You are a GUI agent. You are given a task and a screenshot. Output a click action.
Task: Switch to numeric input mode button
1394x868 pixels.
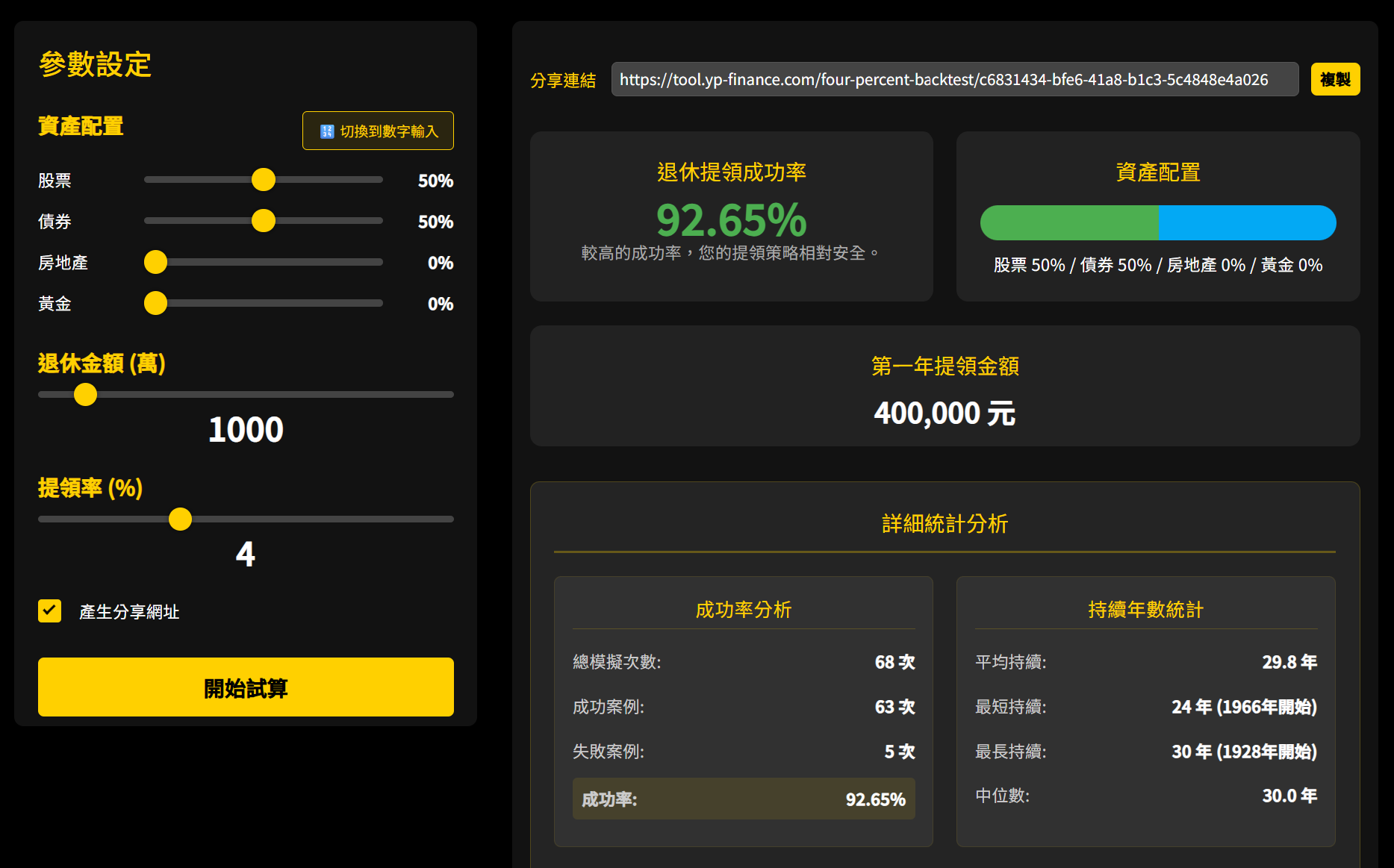tap(378, 131)
